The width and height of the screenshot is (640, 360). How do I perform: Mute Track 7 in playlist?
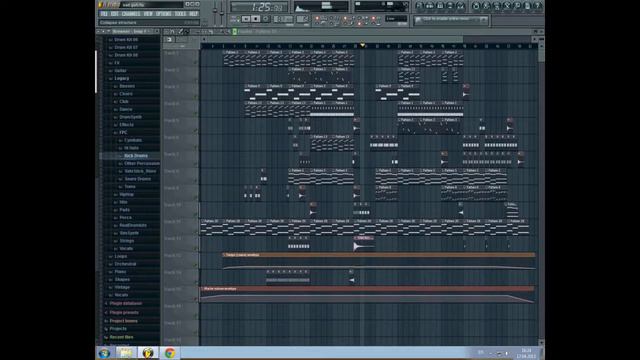[195, 164]
